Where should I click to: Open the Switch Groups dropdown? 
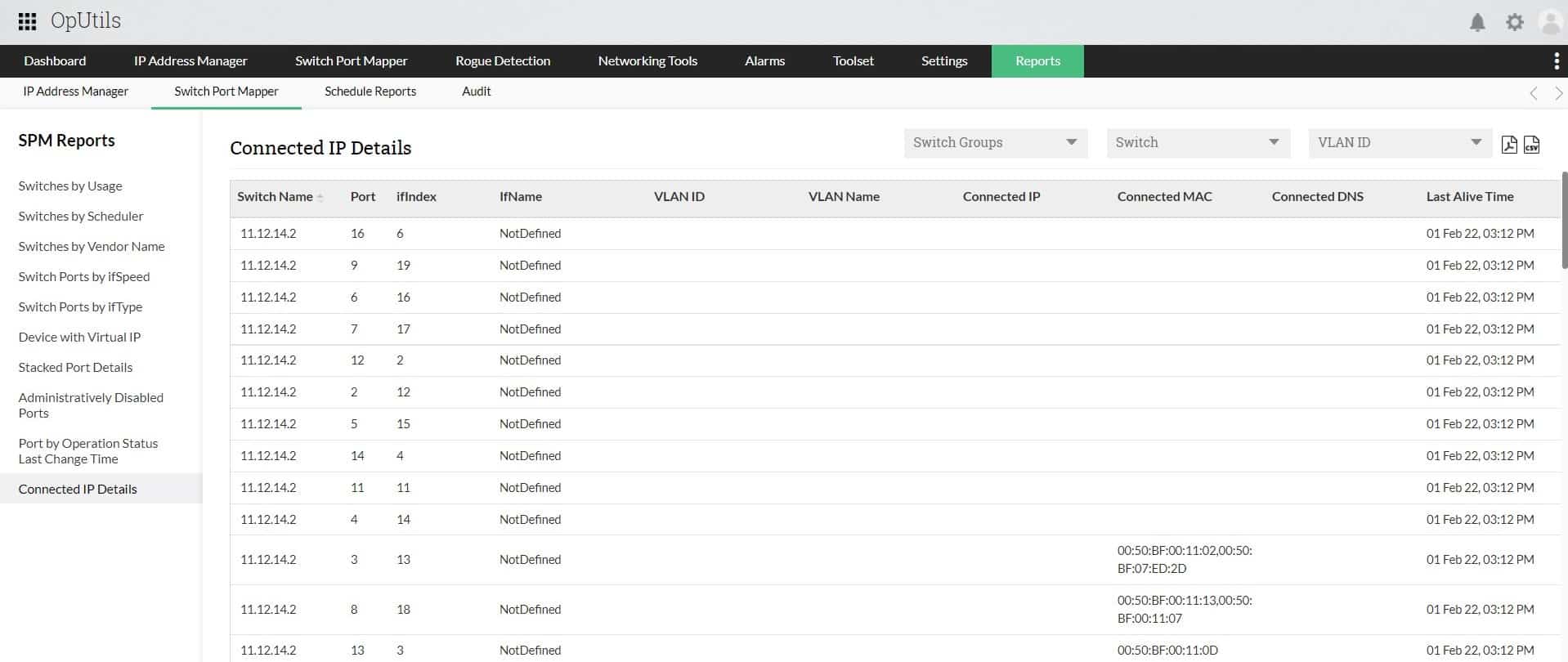click(996, 143)
